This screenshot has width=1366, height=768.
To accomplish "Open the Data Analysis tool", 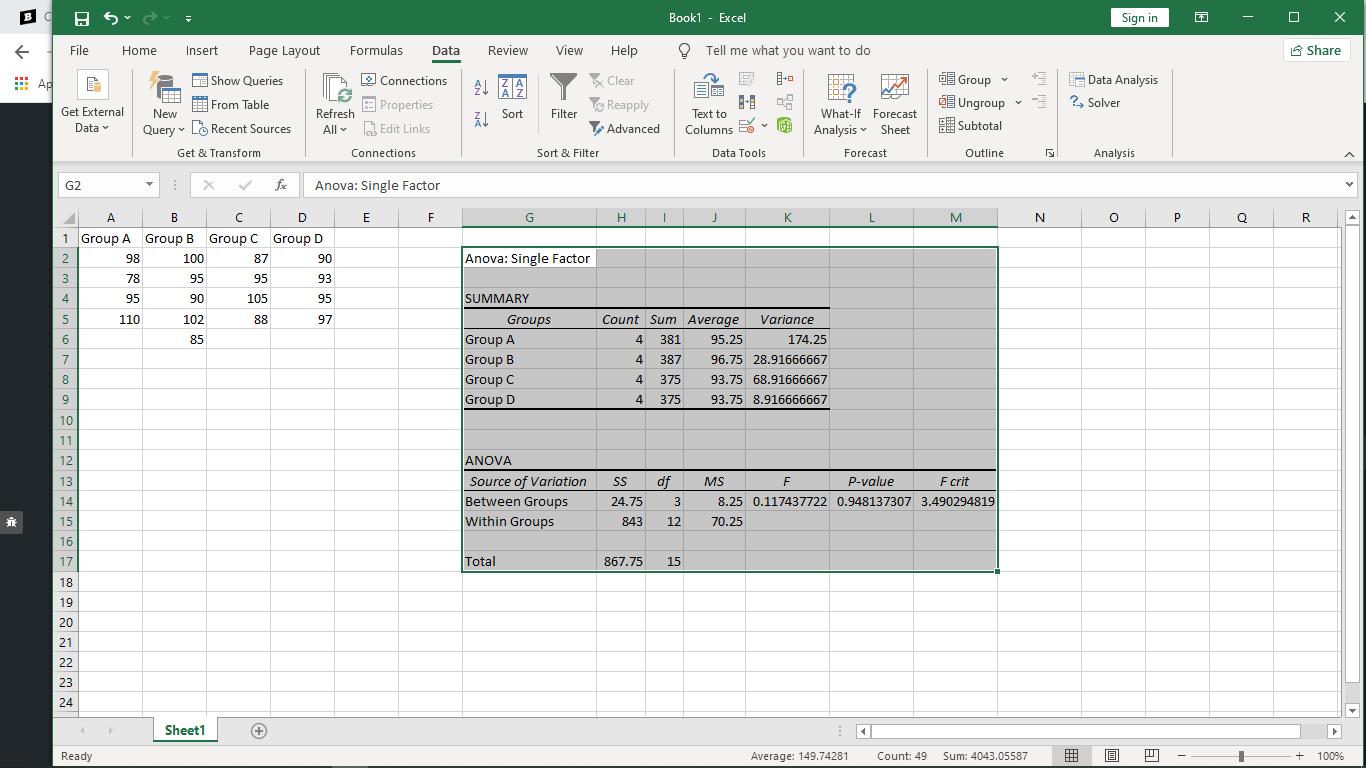I will point(1113,80).
